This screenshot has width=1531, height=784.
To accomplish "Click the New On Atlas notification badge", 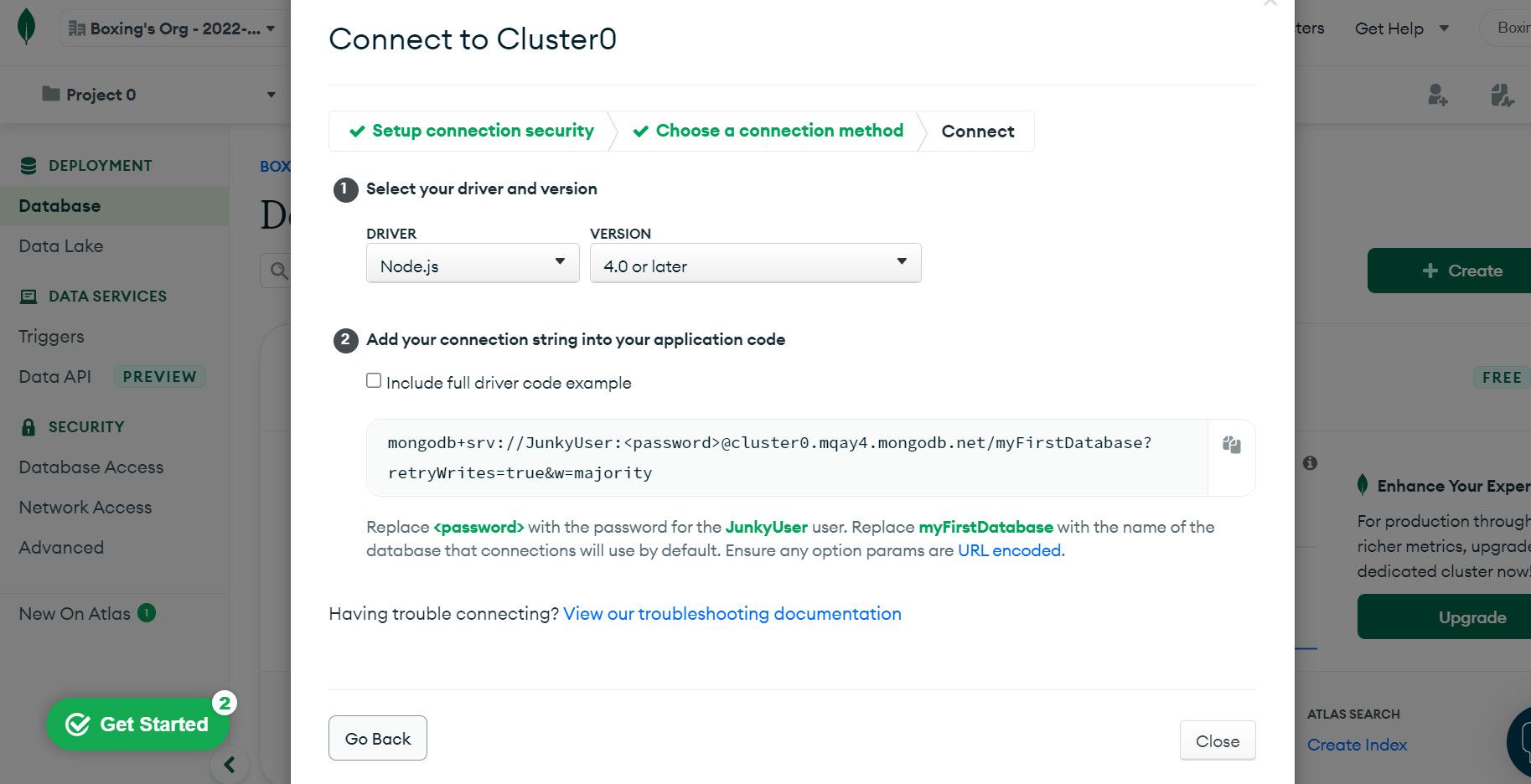I will click(147, 613).
